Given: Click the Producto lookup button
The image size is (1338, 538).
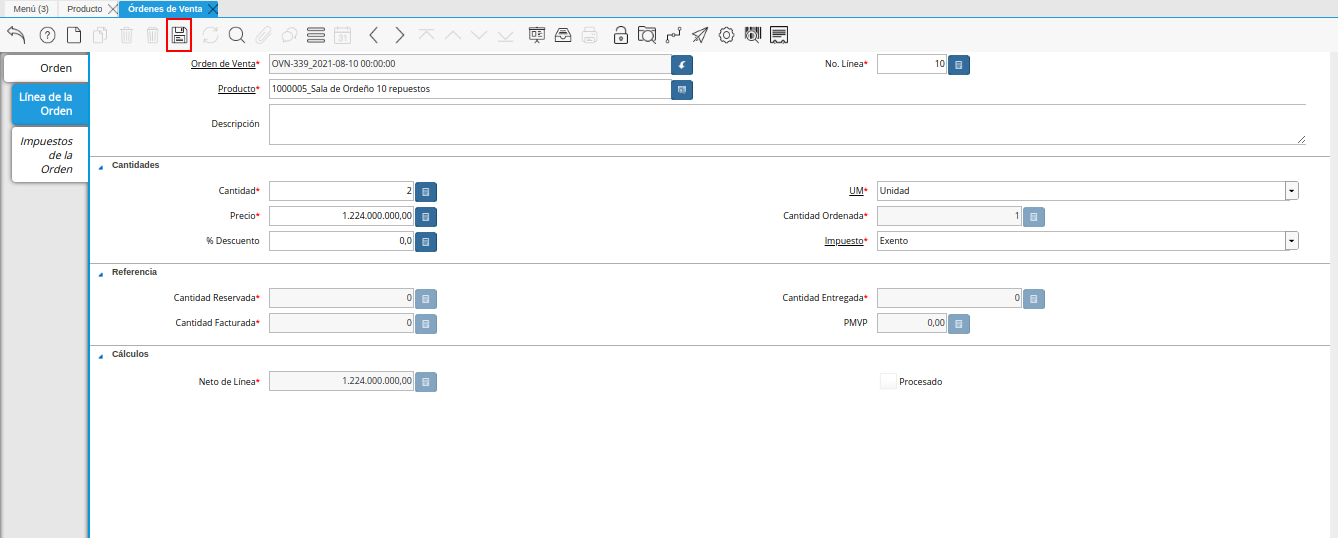Looking at the screenshot, I should point(682,90).
